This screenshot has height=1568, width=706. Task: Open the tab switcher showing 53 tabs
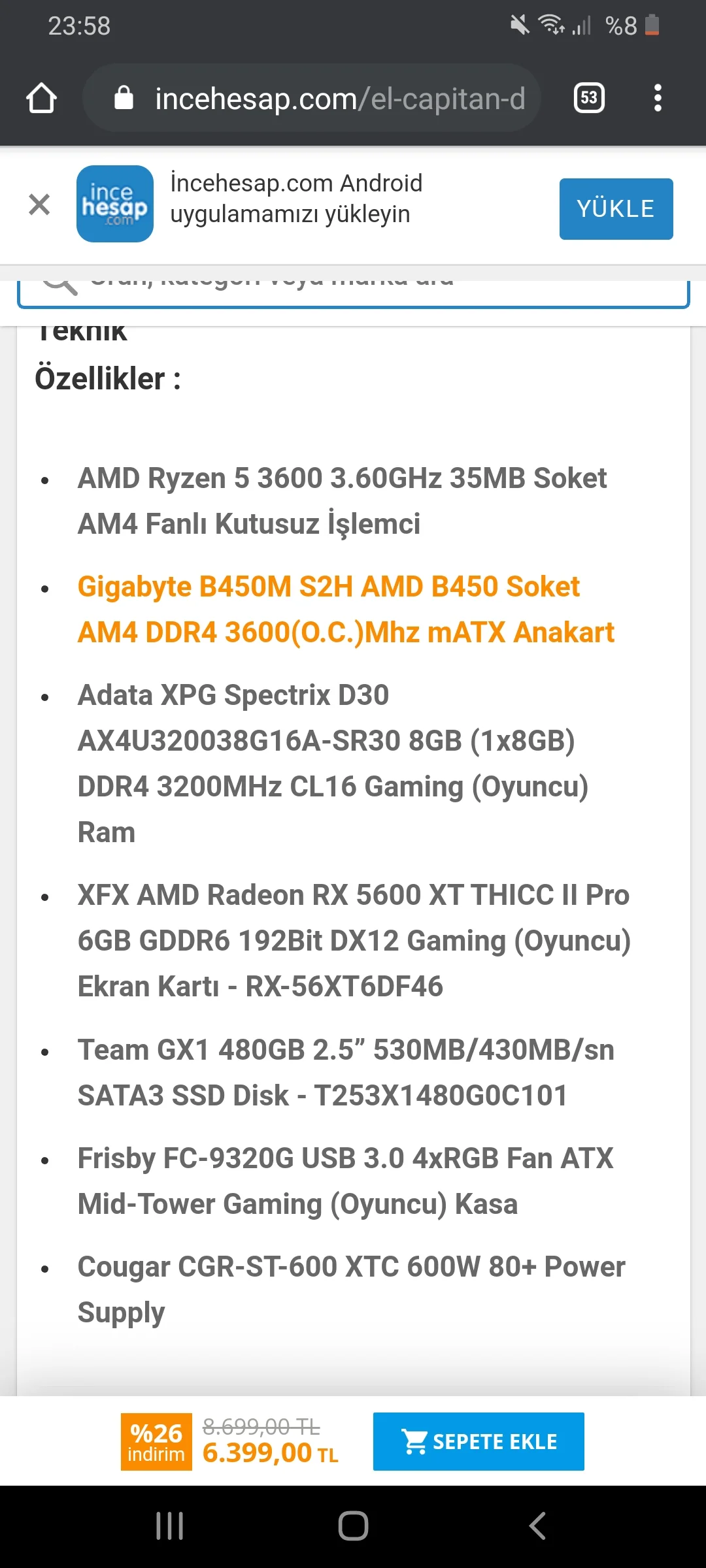588,98
